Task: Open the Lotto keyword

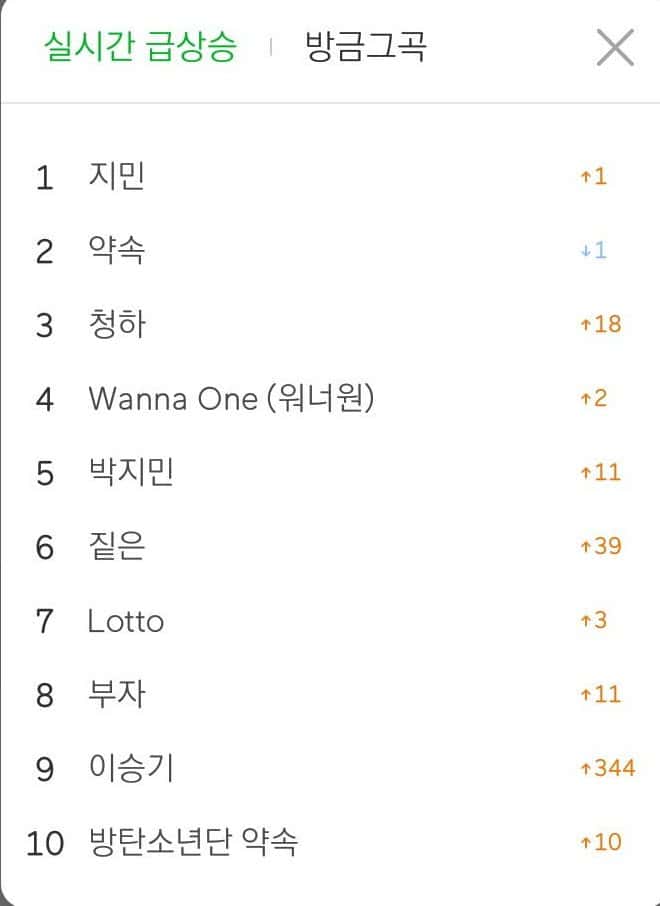Action: (126, 621)
